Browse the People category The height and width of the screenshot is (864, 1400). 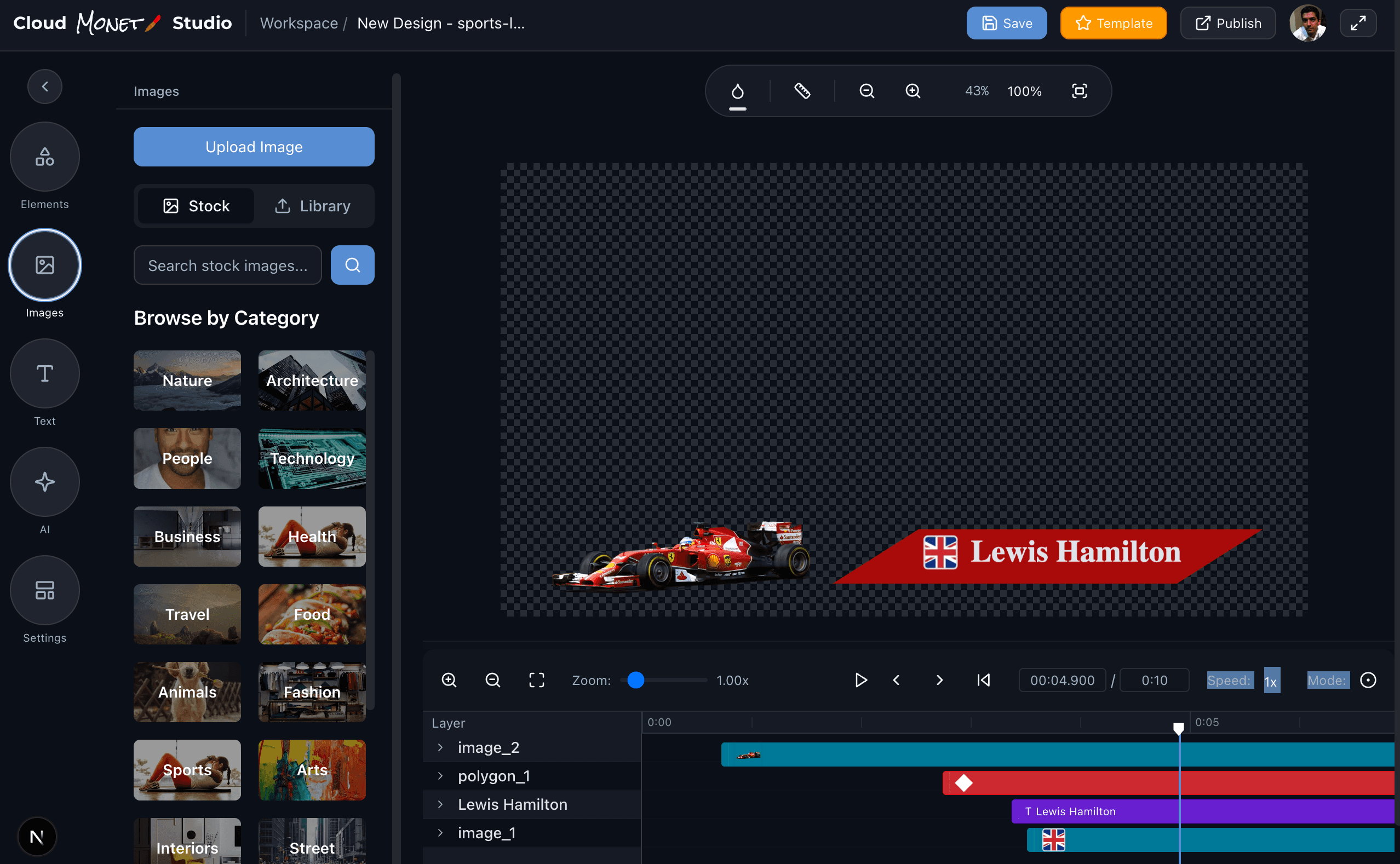pos(187,458)
